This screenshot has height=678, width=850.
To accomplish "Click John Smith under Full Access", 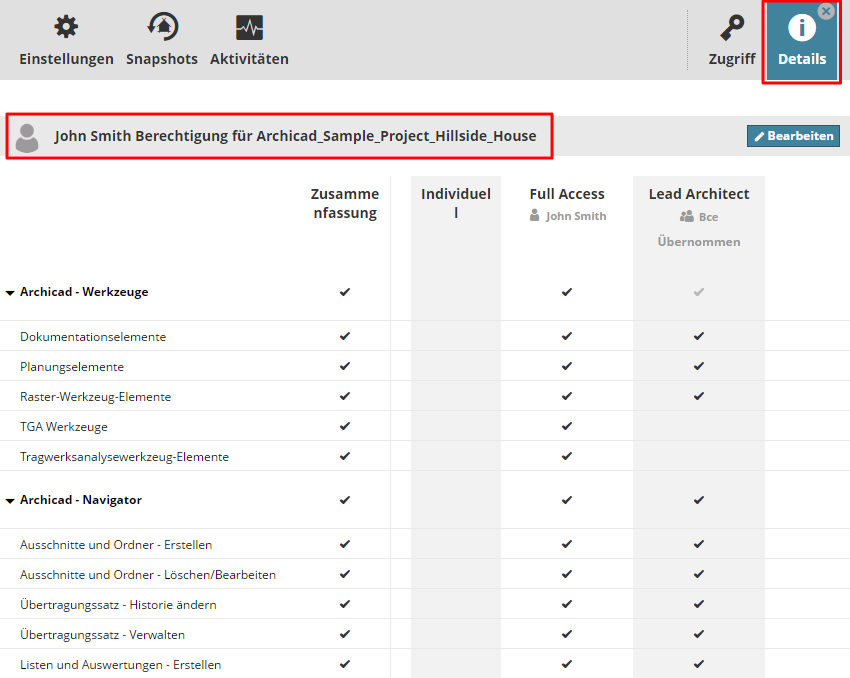I will (568, 216).
